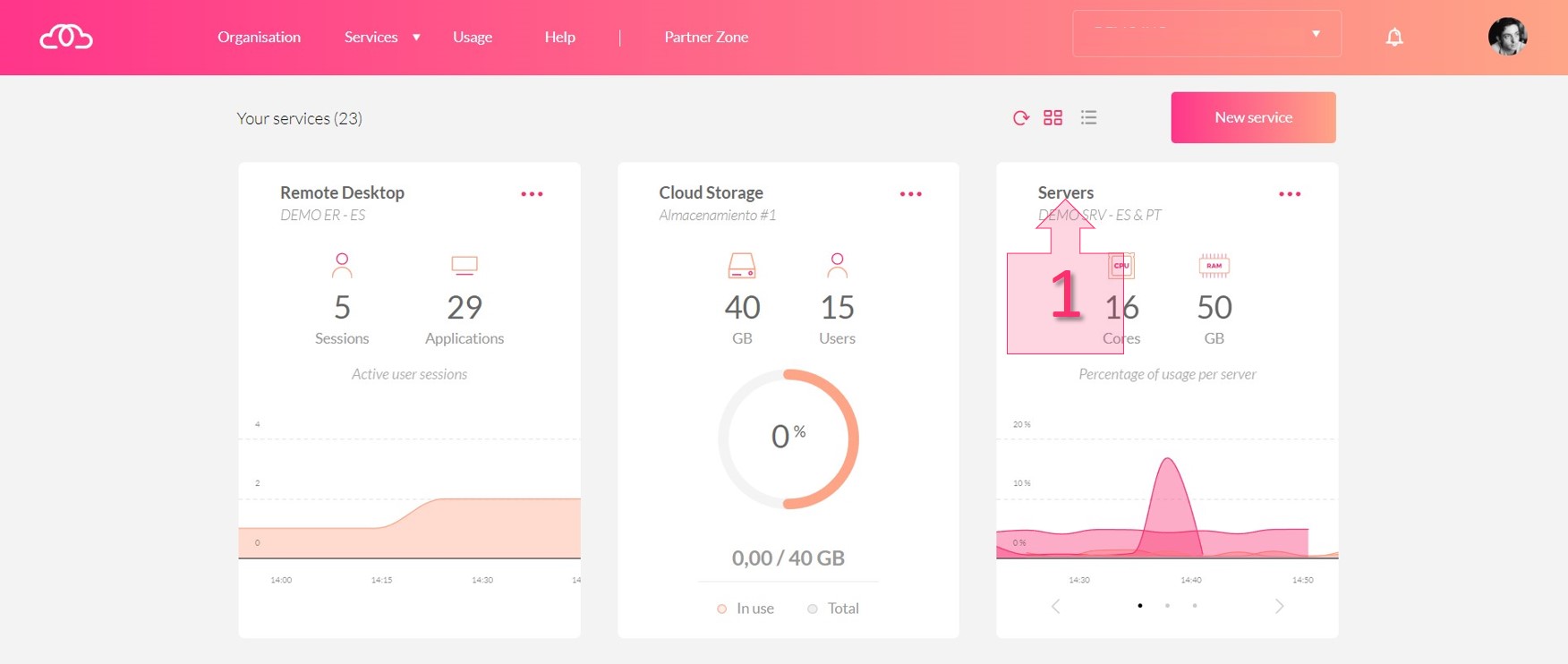Open notifications bell

tap(1393, 37)
